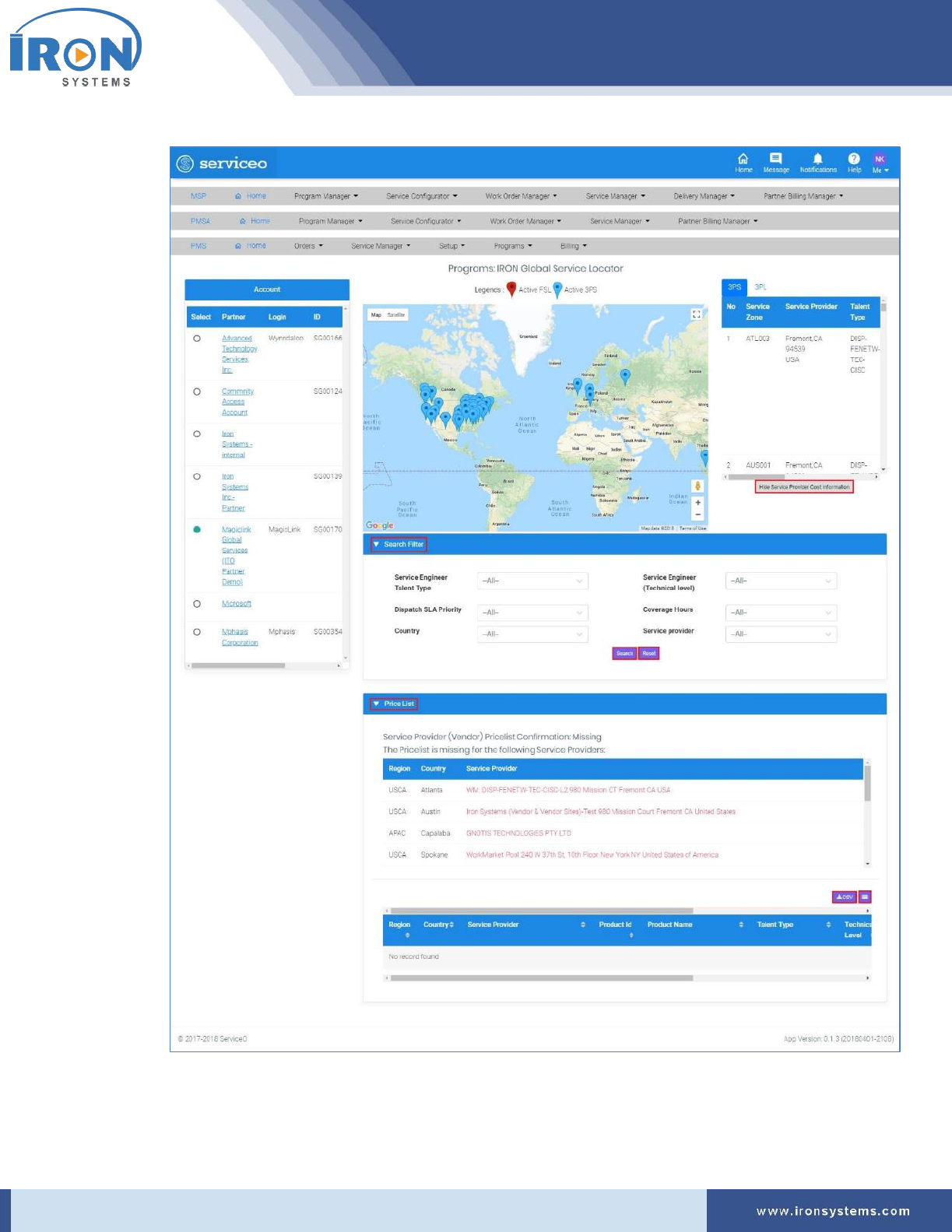Open the Service Engineer Talent Type dropdown

pos(532,581)
